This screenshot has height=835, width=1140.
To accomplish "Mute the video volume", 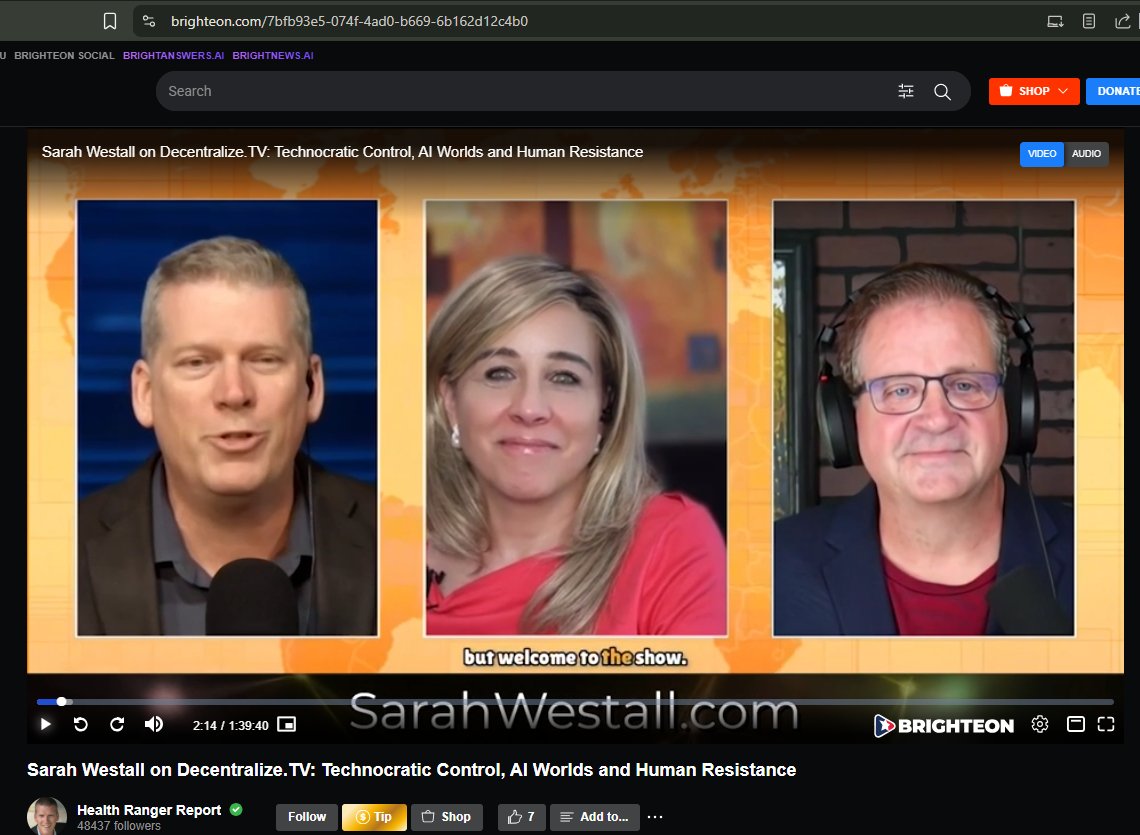I will (x=153, y=724).
